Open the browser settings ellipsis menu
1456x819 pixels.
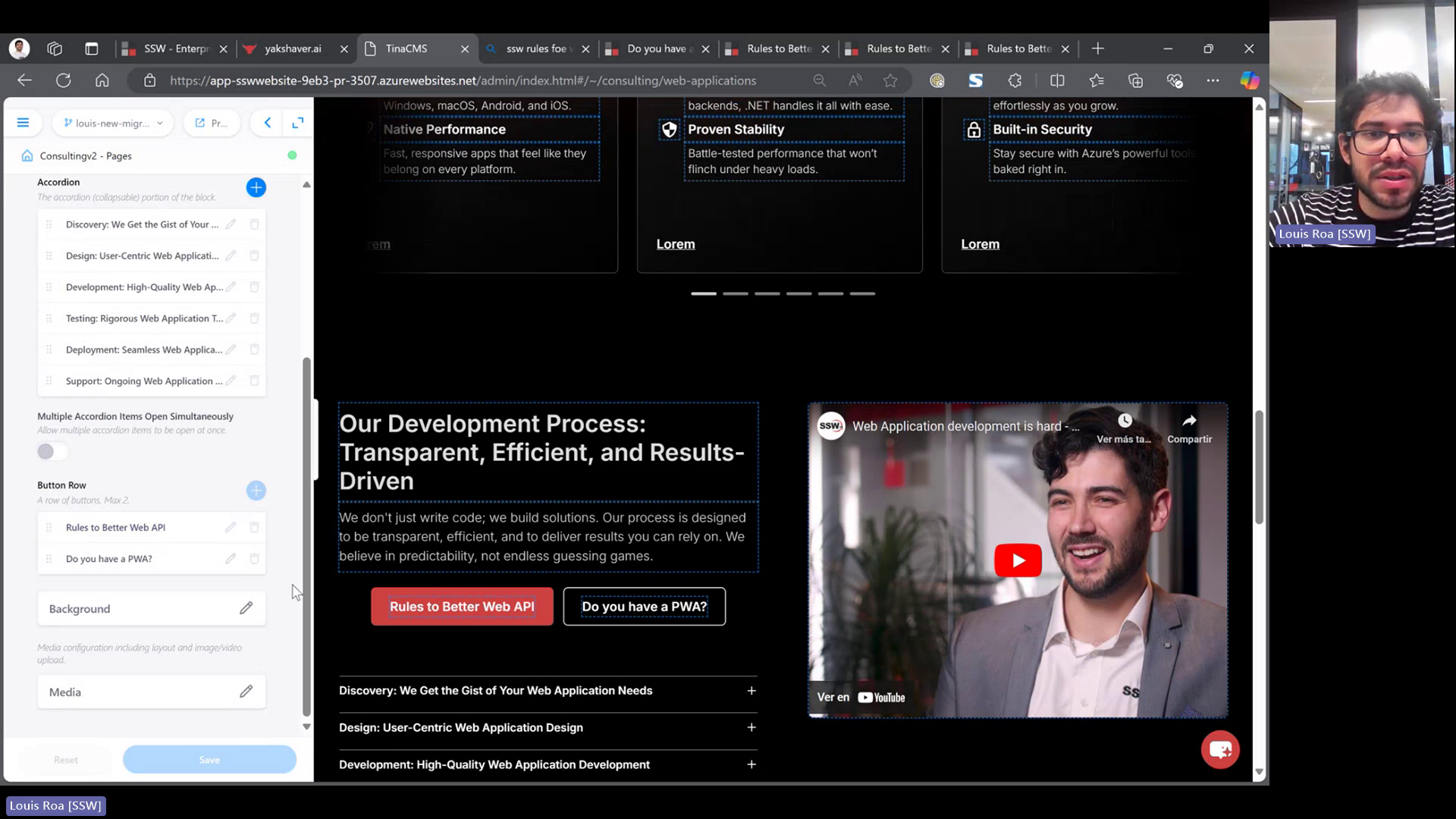coord(1213,80)
